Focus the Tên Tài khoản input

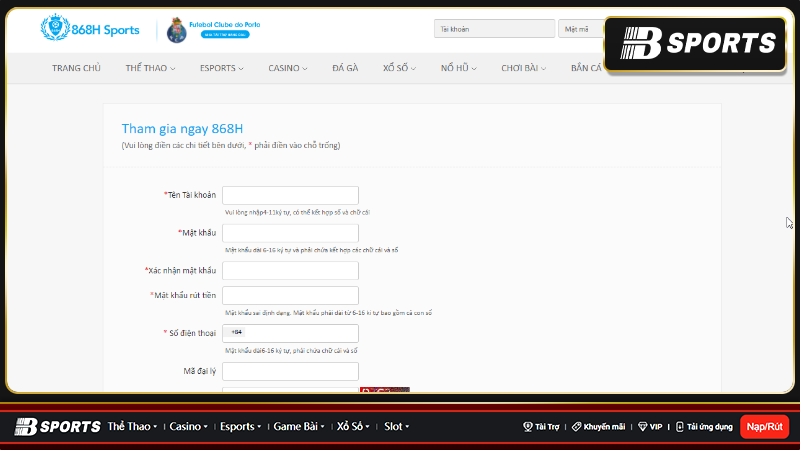290,195
